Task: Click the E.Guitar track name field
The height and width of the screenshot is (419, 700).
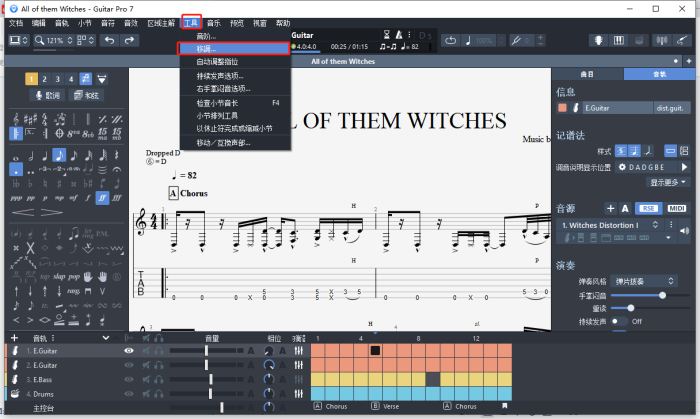Action: [x=612, y=108]
